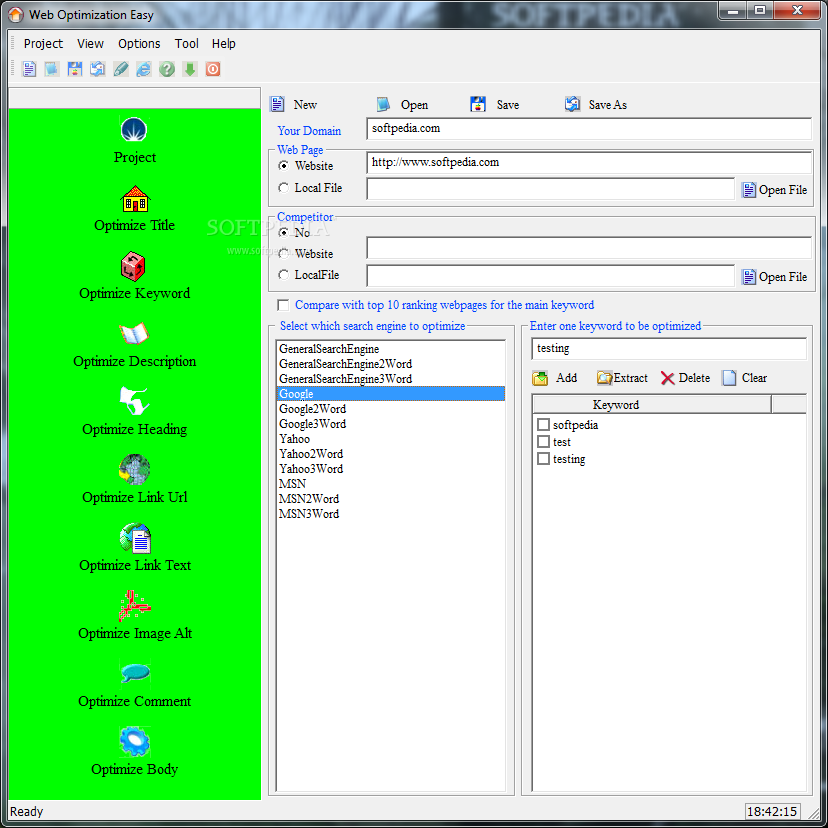828x828 pixels.
Task: Open the Project section in sidebar
Action: [134, 130]
